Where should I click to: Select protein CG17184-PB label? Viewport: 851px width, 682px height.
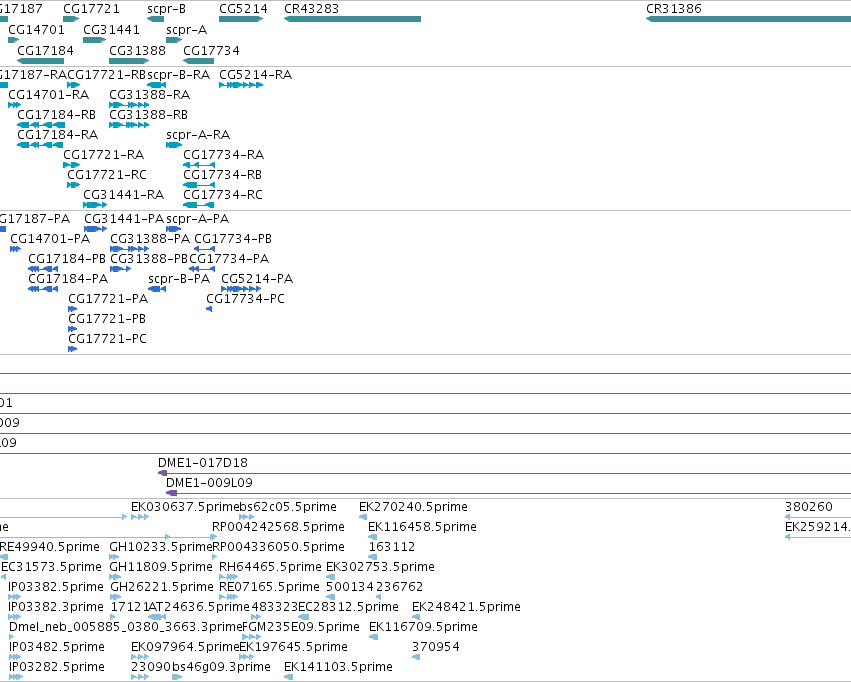(x=67, y=259)
